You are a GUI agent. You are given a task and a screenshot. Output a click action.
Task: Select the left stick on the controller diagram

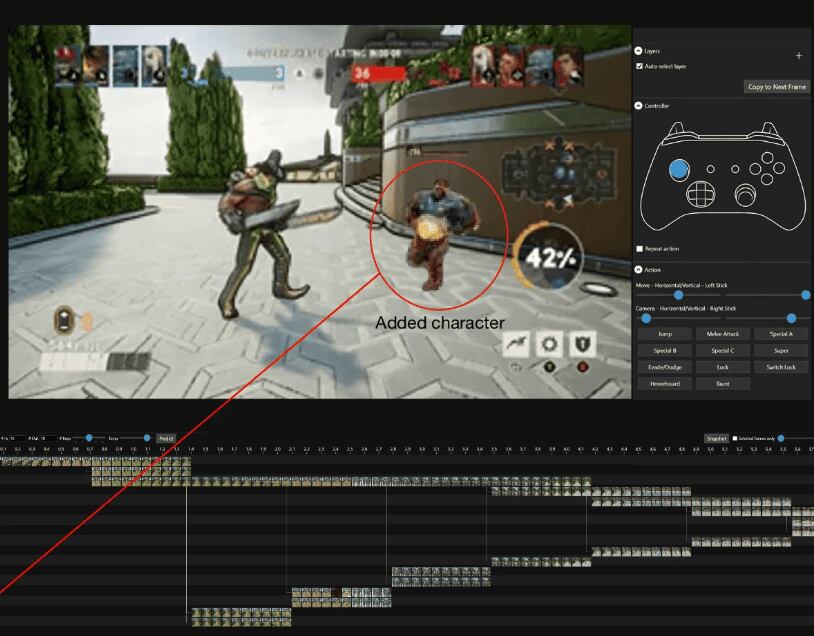tap(679, 169)
